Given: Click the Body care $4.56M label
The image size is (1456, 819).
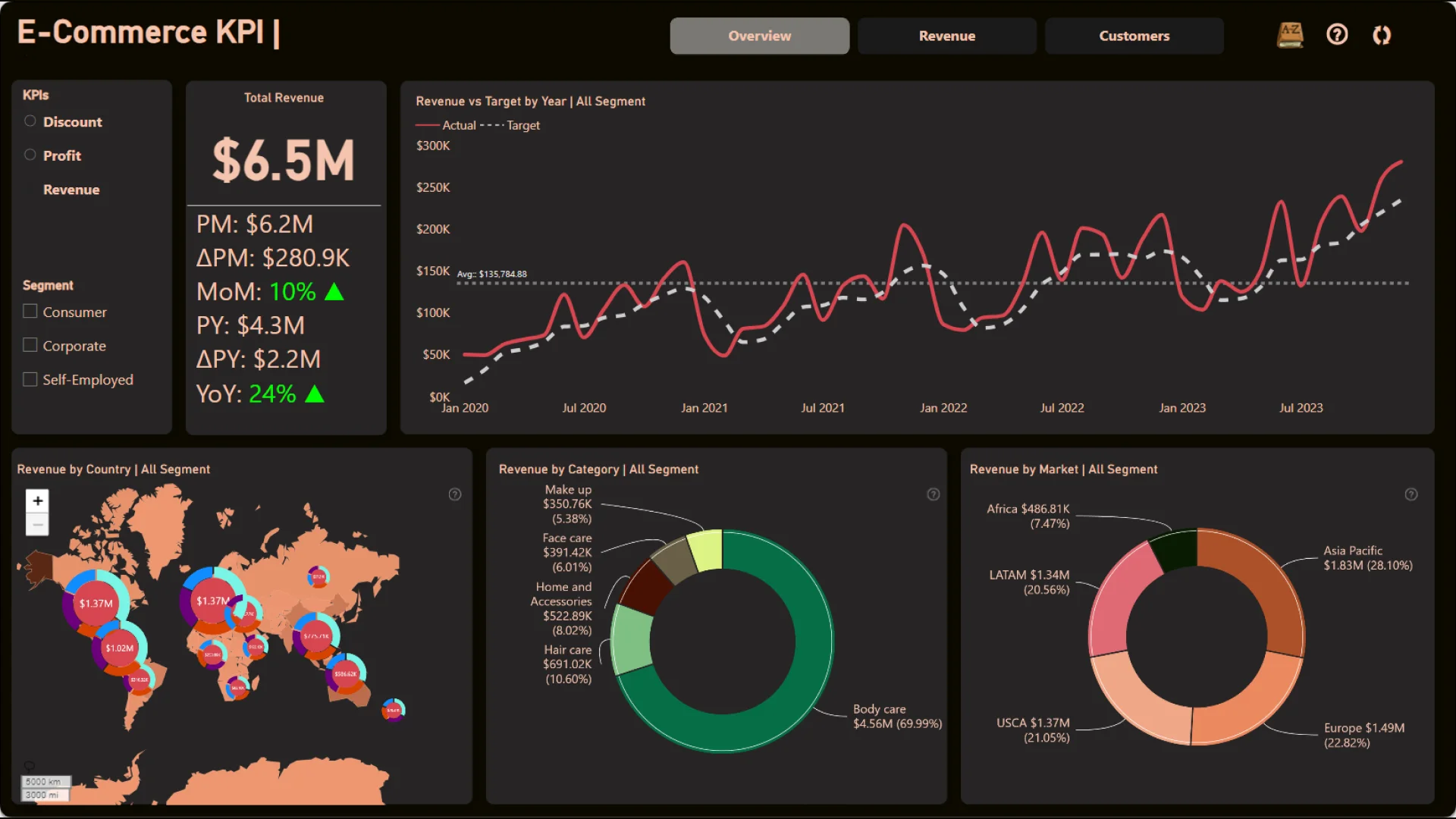Looking at the screenshot, I should pos(898,717).
